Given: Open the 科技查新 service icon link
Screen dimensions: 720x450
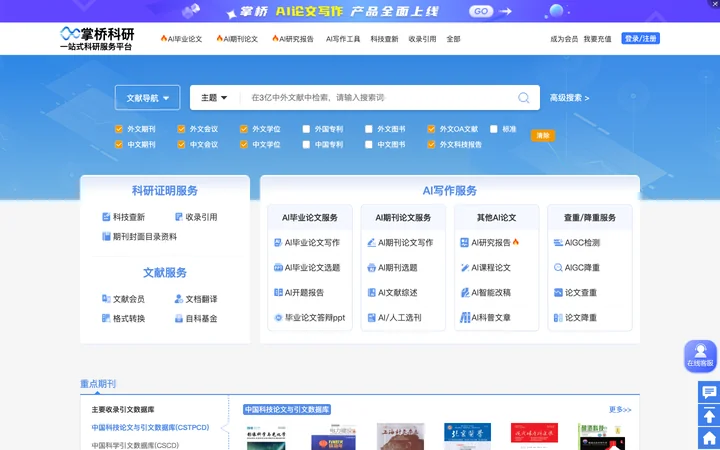Looking at the screenshot, I should coord(123,217).
